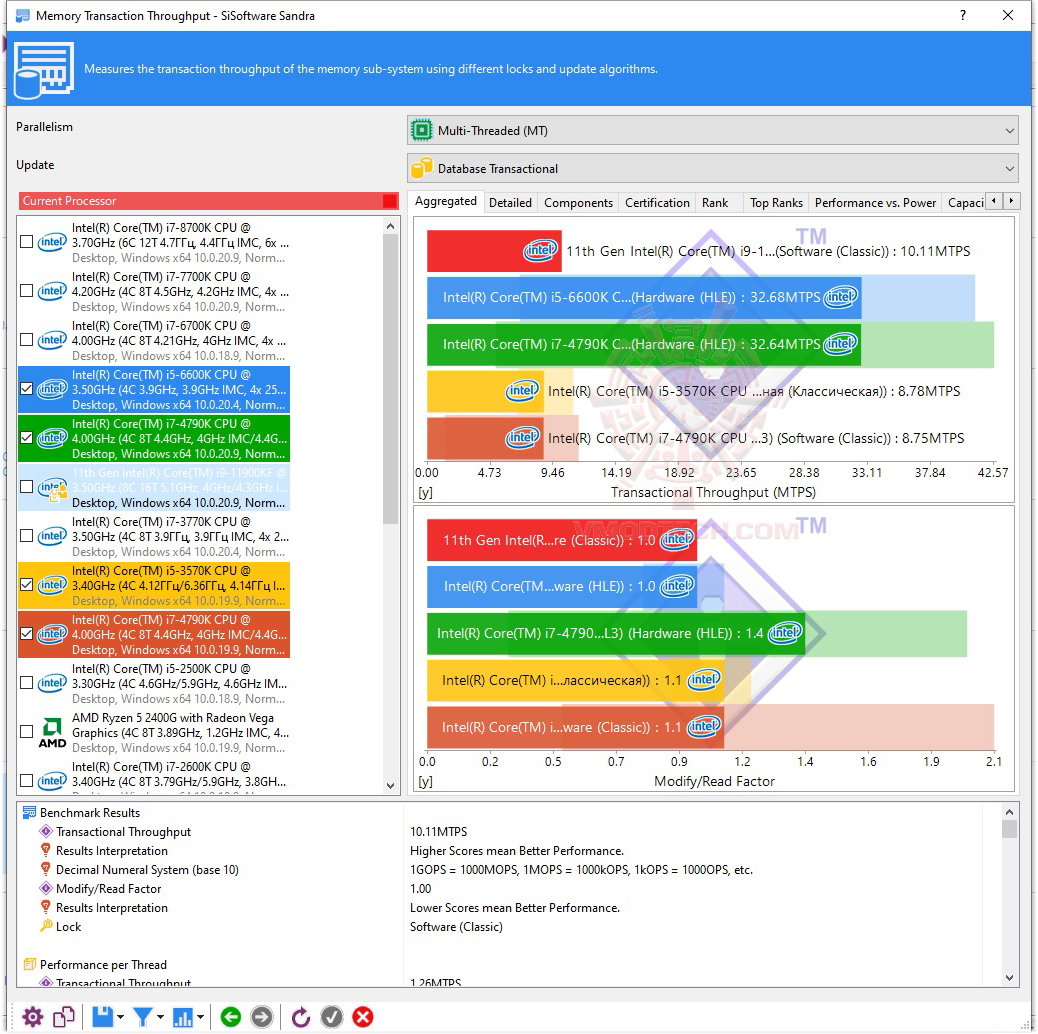The image size is (1038, 1034).
Task: Click the Transactional Throughput diamond icon
Action: click(46, 831)
